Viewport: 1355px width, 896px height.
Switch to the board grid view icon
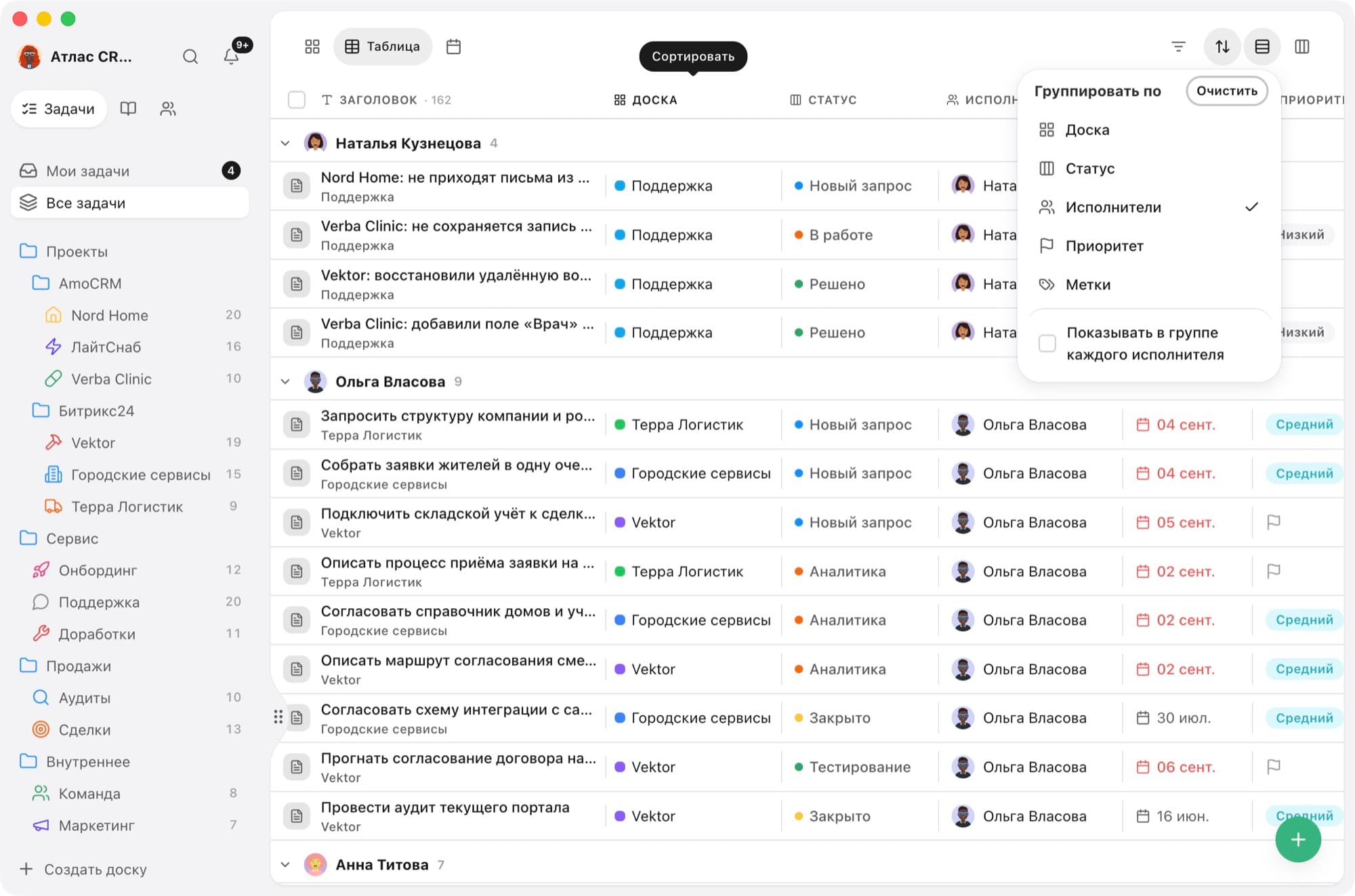[x=312, y=47]
